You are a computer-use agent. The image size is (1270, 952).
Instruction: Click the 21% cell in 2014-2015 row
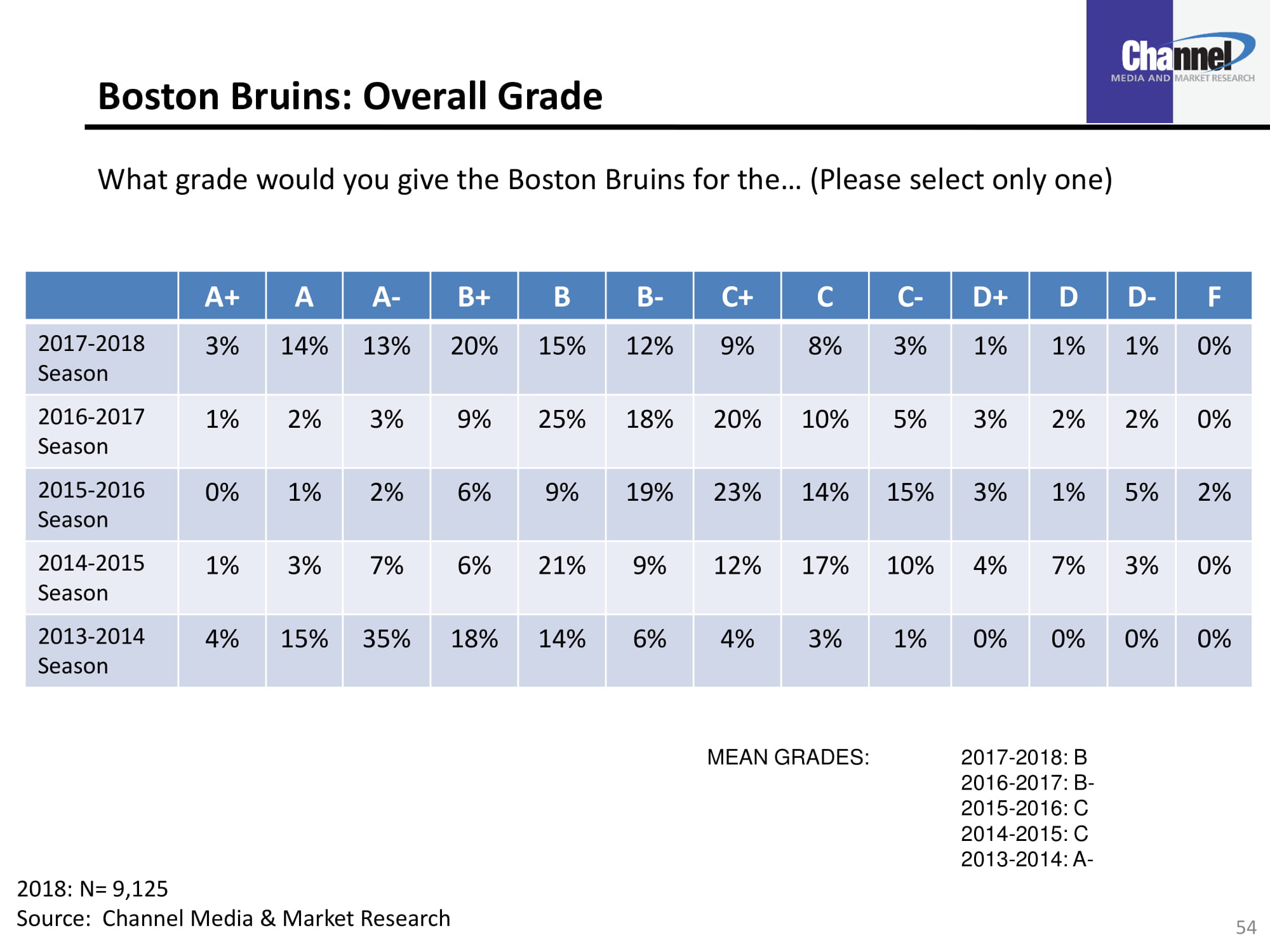[562, 565]
